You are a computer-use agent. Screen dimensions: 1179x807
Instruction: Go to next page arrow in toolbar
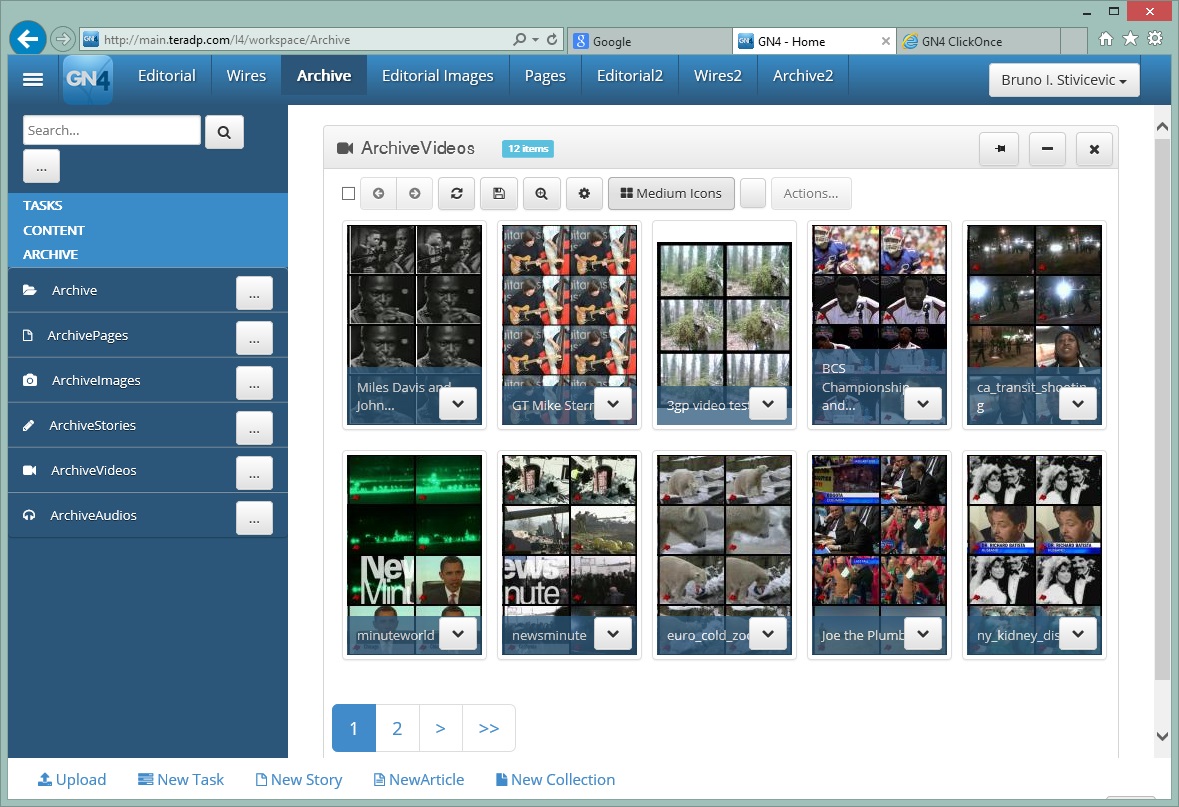(x=414, y=193)
